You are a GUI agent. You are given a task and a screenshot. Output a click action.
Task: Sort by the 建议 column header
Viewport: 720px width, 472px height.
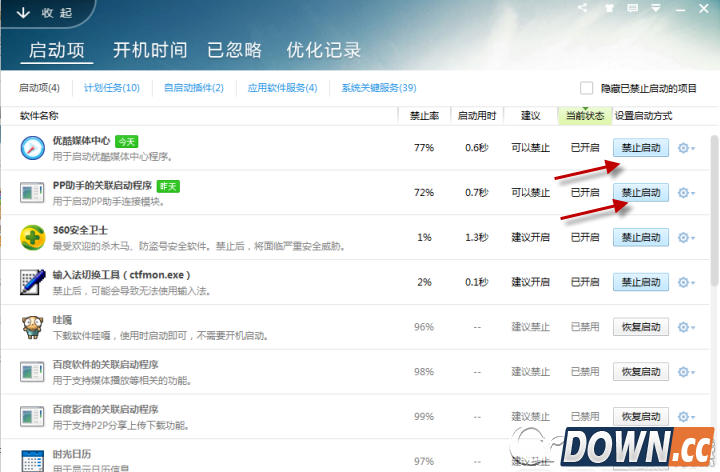coord(530,116)
